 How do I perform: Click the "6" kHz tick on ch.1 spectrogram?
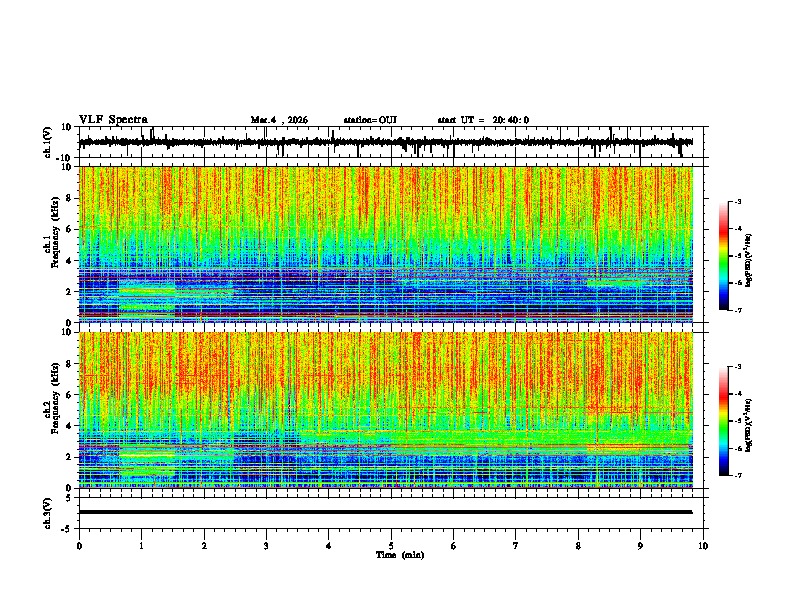point(69,229)
